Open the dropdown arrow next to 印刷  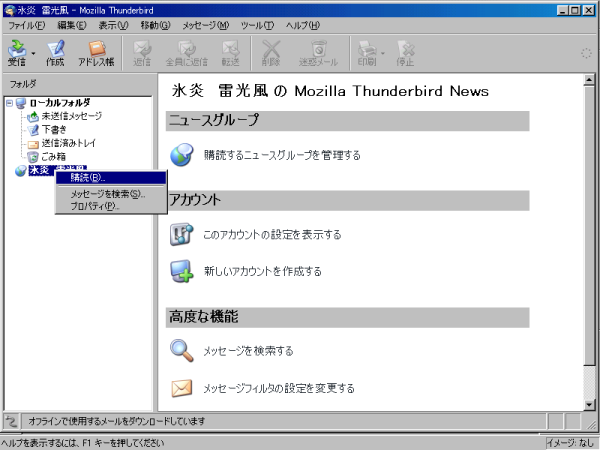pyautogui.click(x=383, y=53)
